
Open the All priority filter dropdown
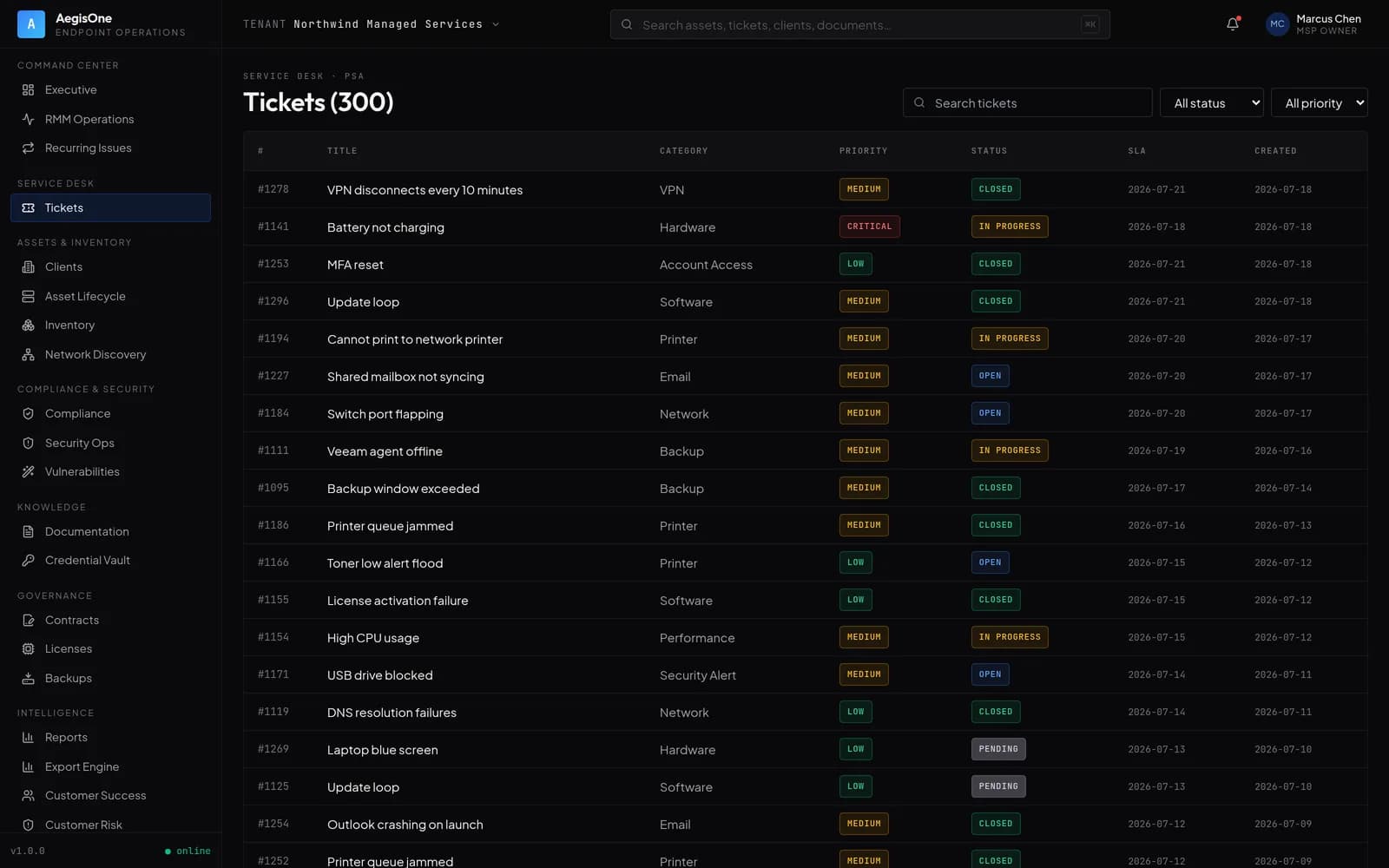coord(1319,103)
